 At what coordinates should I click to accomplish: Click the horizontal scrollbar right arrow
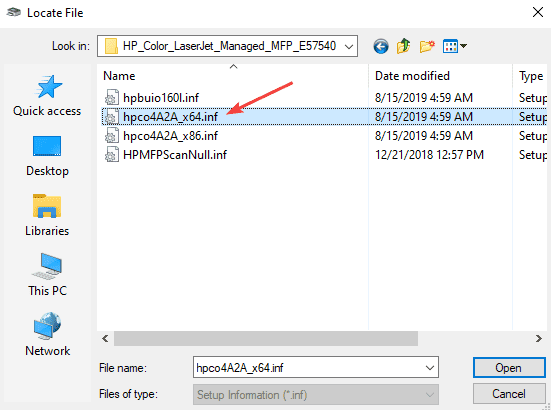pyautogui.click(x=538, y=338)
